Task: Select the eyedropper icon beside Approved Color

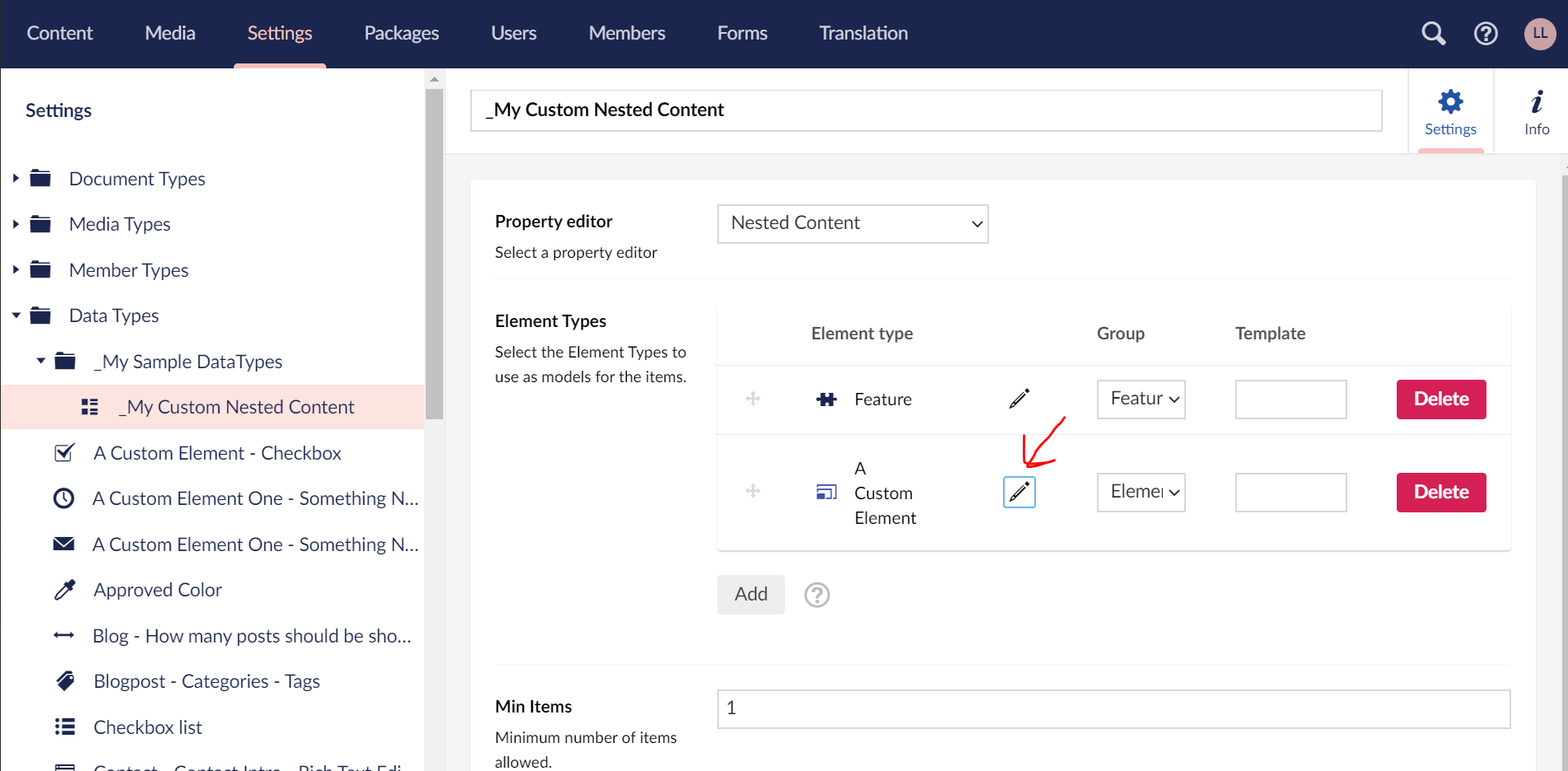Action: pyautogui.click(x=65, y=589)
